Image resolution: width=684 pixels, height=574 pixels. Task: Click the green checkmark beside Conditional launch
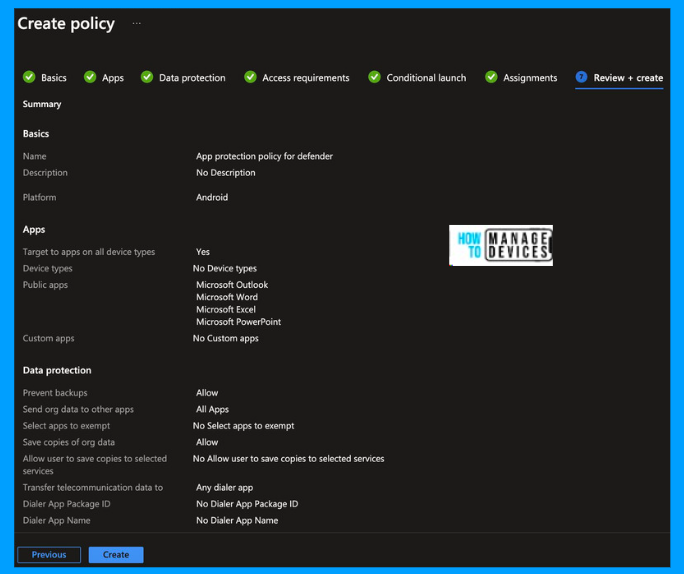click(374, 77)
